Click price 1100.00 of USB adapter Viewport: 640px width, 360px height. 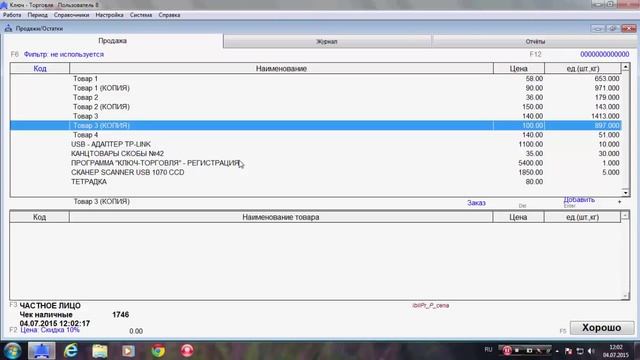coord(531,144)
